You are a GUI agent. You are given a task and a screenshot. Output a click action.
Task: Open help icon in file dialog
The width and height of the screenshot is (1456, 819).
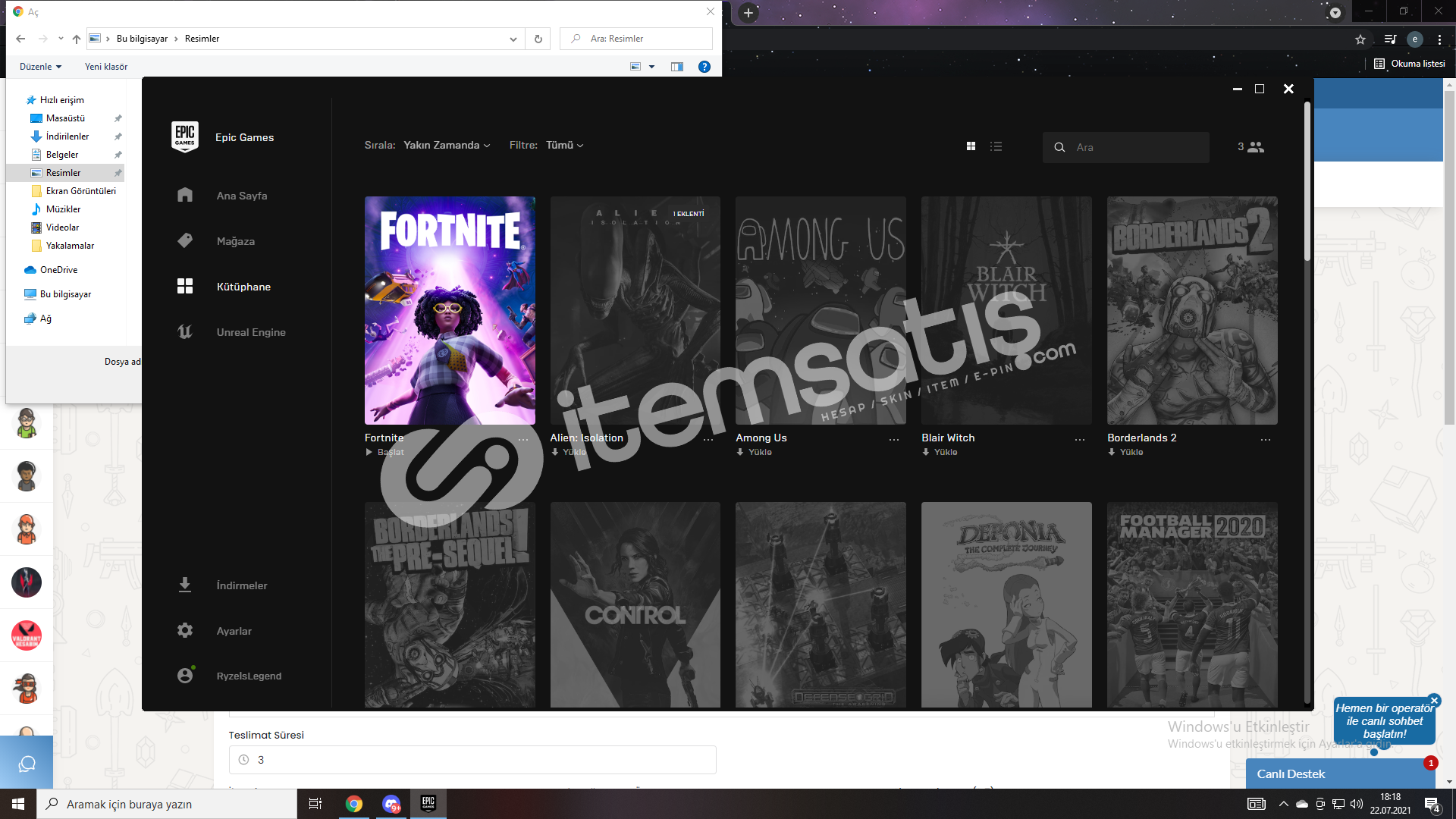click(704, 67)
